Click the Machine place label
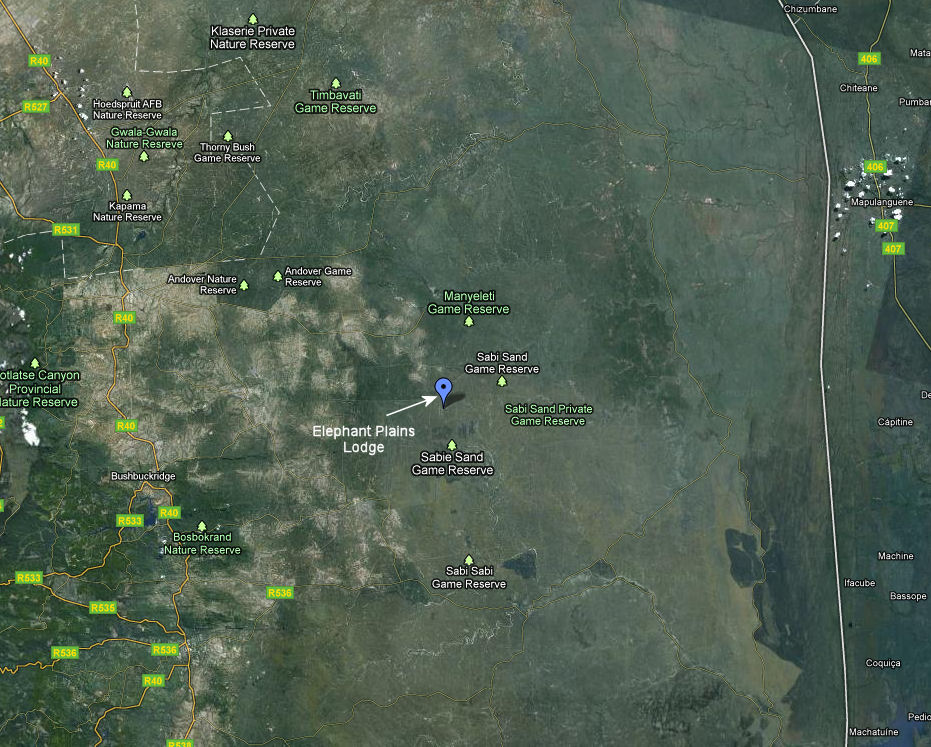Screen dimensions: 931x747 [895, 556]
